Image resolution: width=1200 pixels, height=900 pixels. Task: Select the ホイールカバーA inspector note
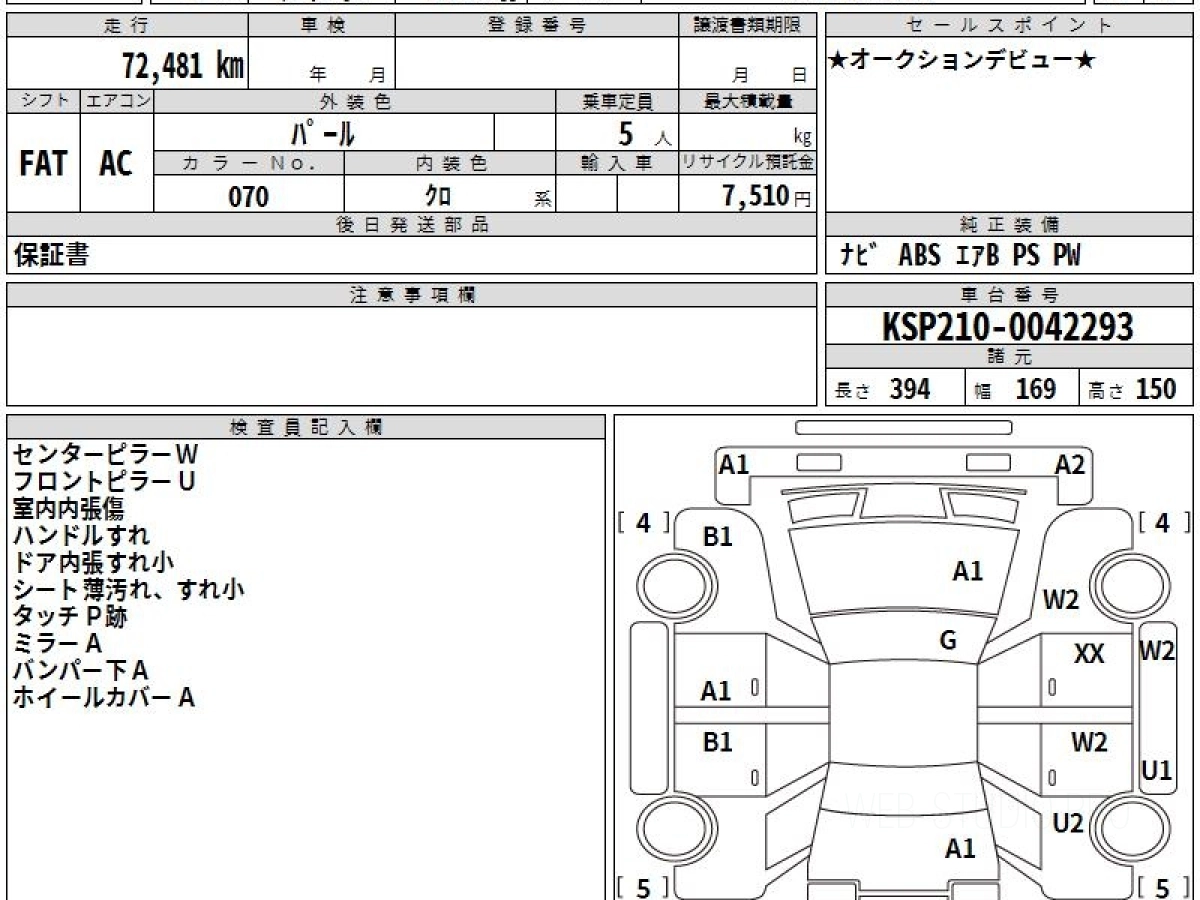point(103,697)
